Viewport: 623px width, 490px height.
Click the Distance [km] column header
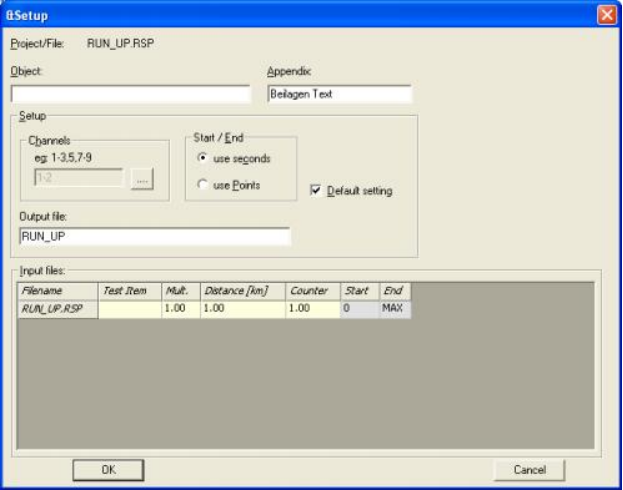point(243,291)
